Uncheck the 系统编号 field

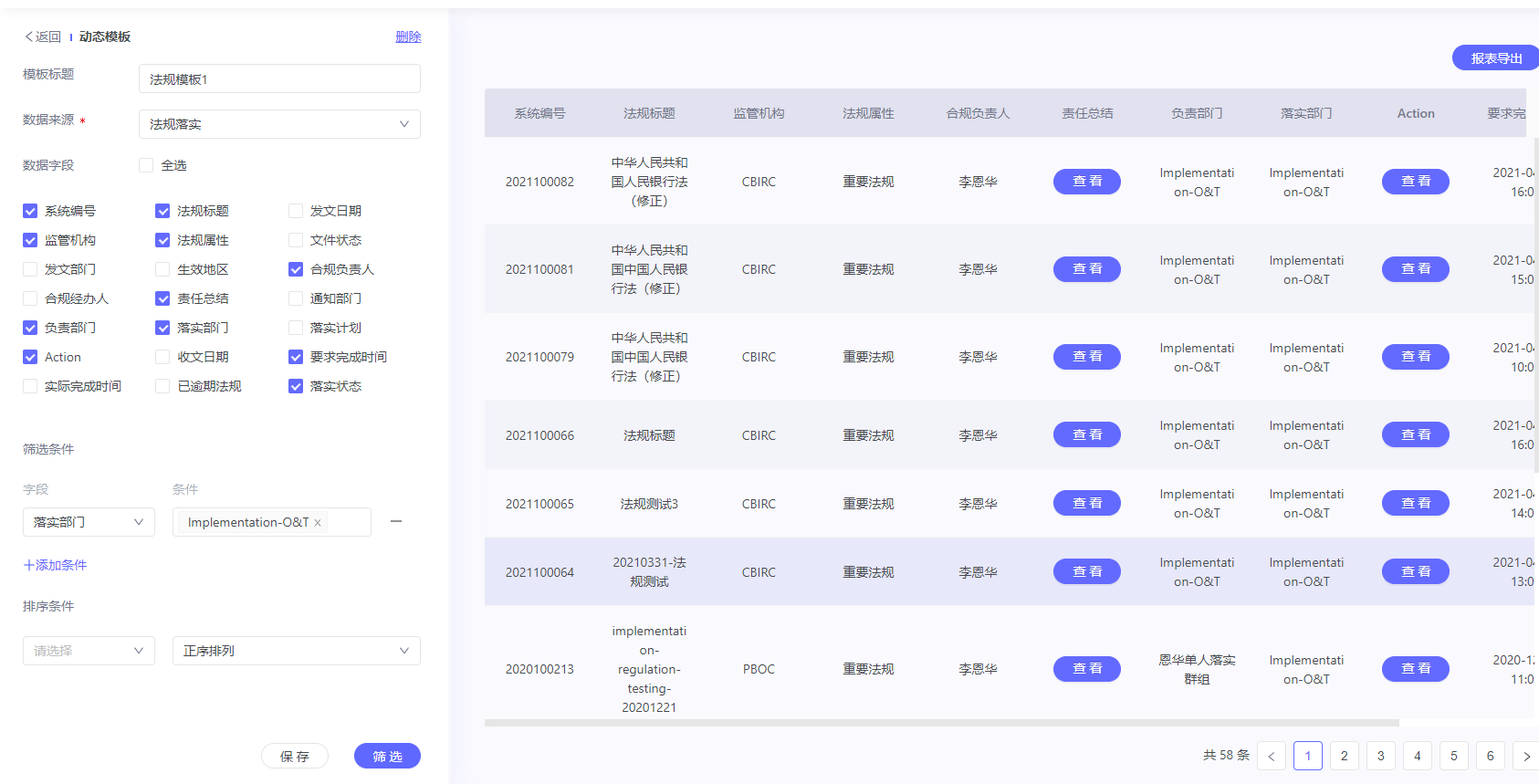pyautogui.click(x=30, y=211)
